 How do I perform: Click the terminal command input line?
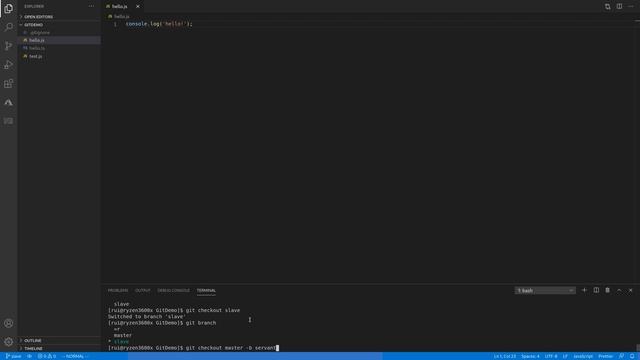193,348
